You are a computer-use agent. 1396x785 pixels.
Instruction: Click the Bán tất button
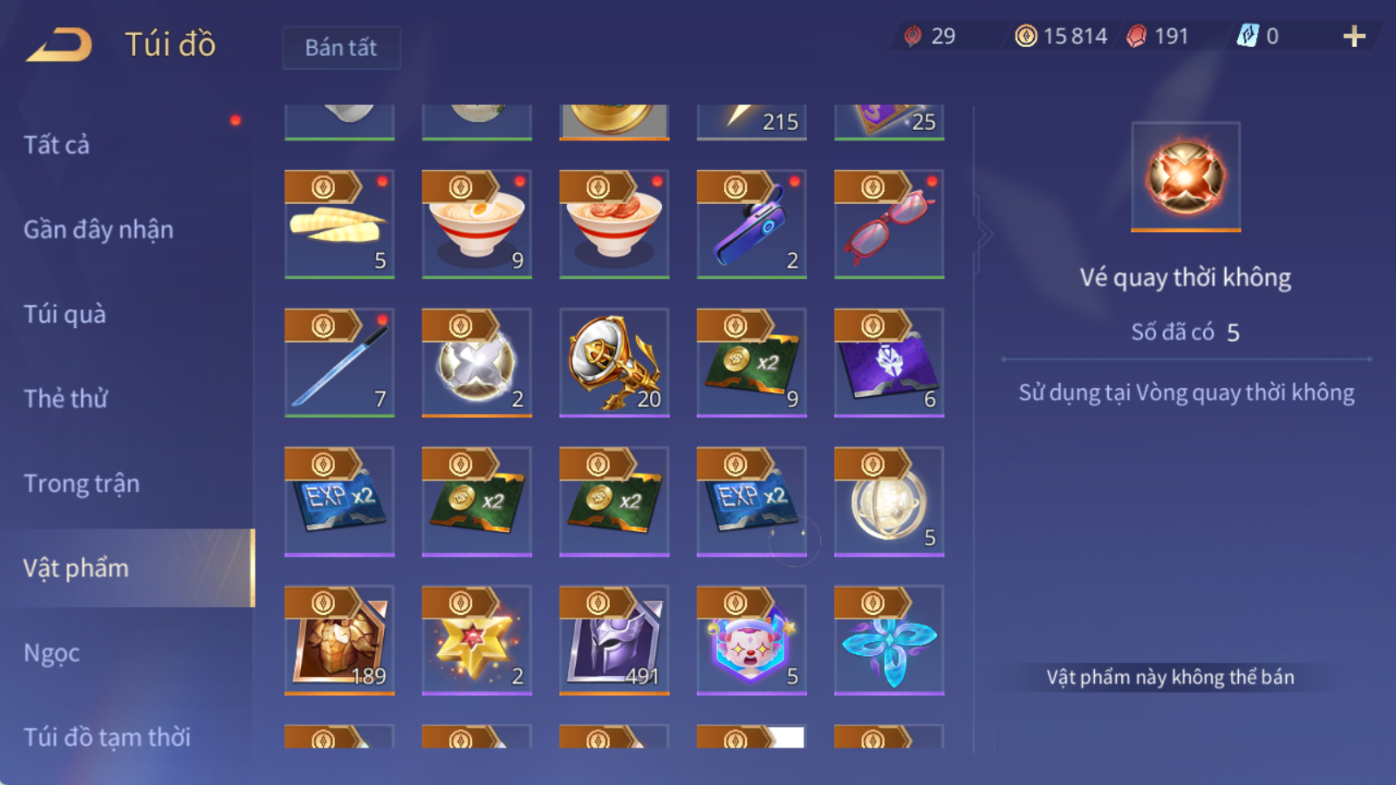click(x=341, y=48)
